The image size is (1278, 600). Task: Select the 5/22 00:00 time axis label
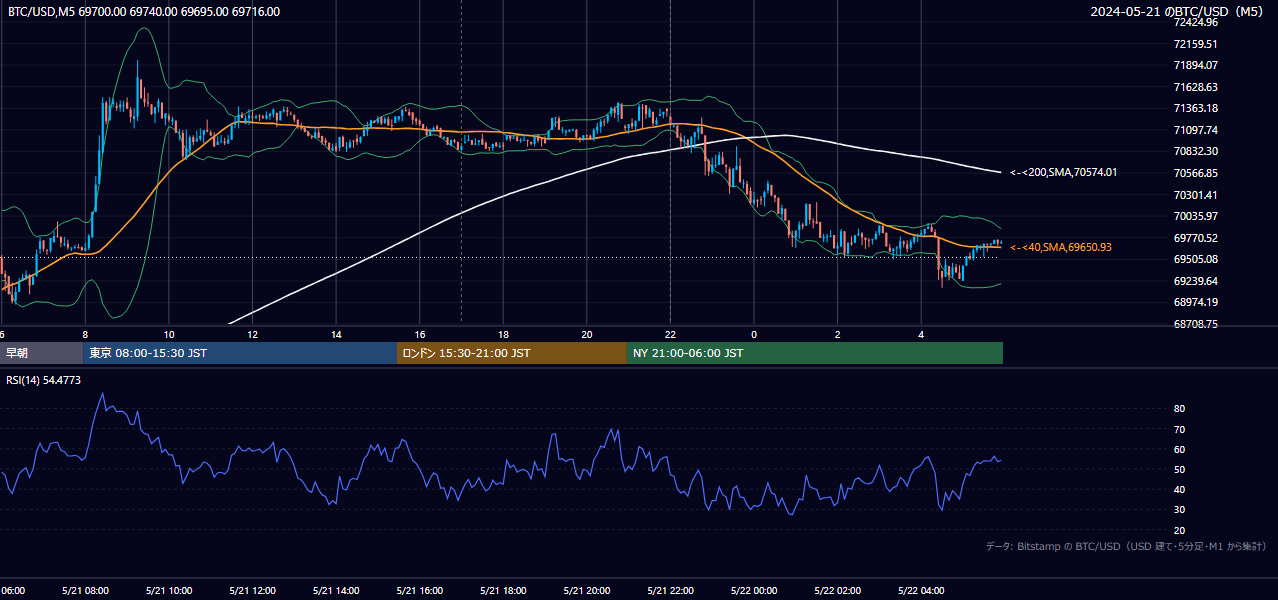[x=754, y=591]
